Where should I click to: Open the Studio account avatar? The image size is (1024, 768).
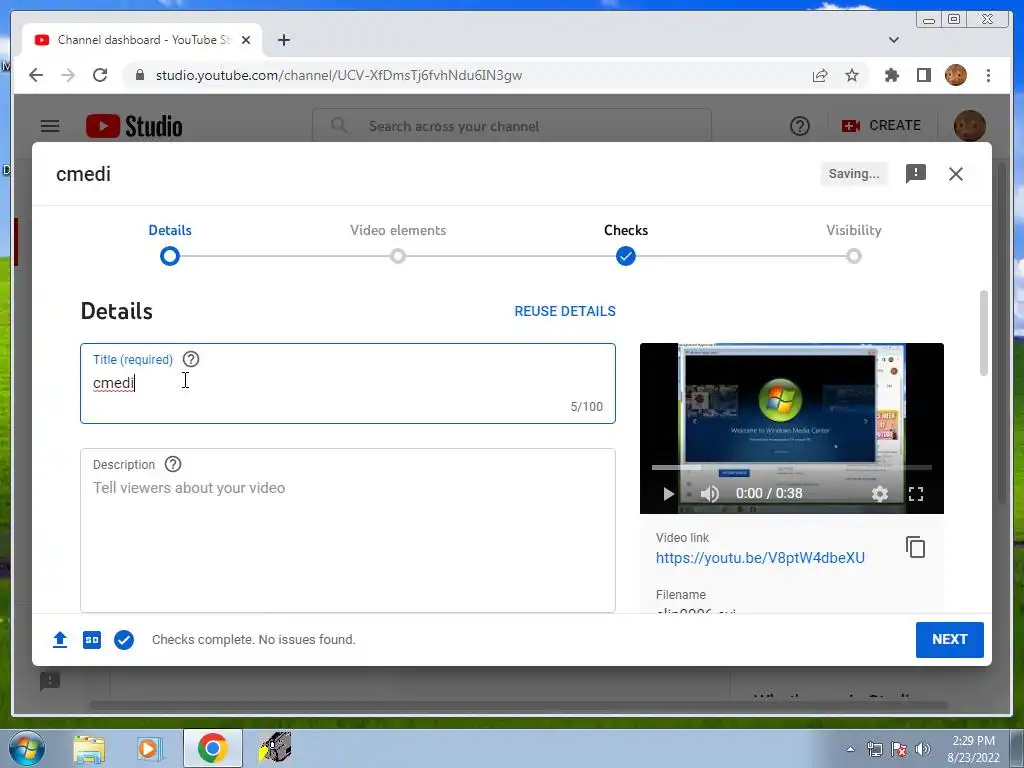pos(970,125)
